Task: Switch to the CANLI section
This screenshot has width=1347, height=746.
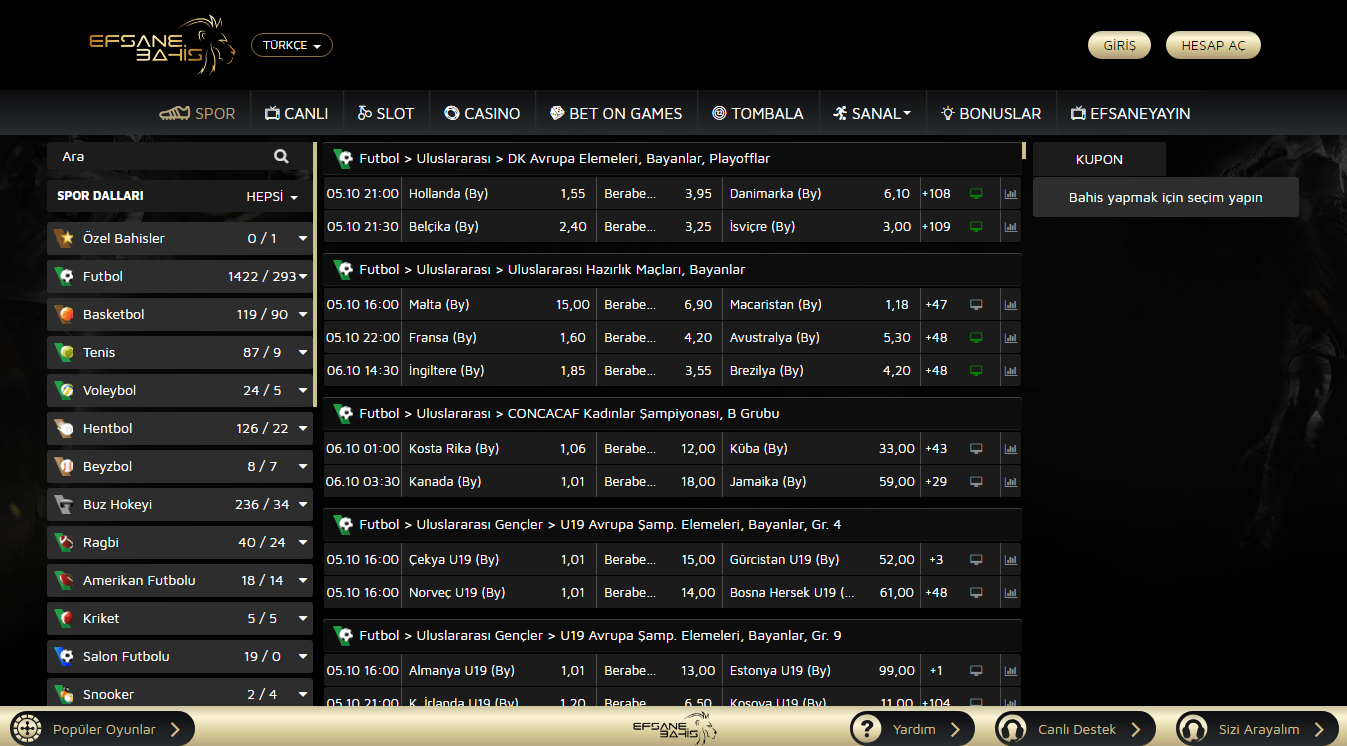Action: pos(296,113)
